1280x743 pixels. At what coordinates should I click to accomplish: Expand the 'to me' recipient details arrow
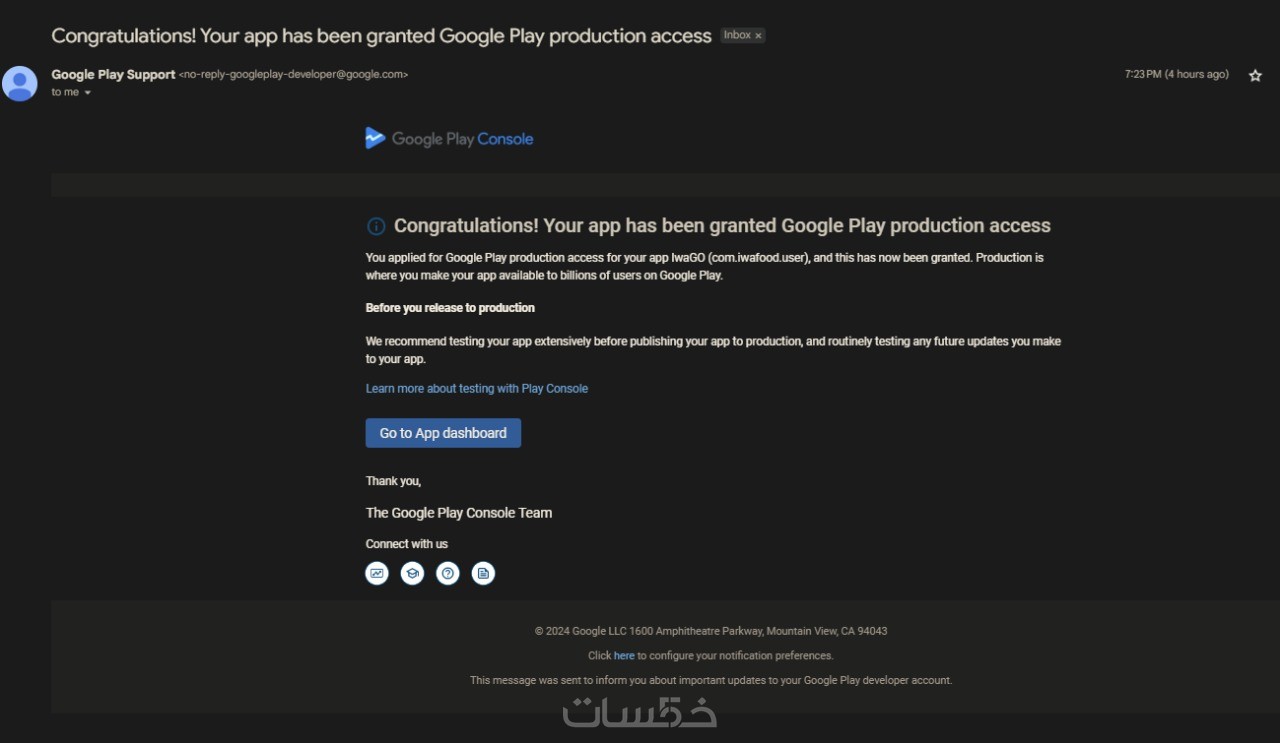click(x=87, y=93)
